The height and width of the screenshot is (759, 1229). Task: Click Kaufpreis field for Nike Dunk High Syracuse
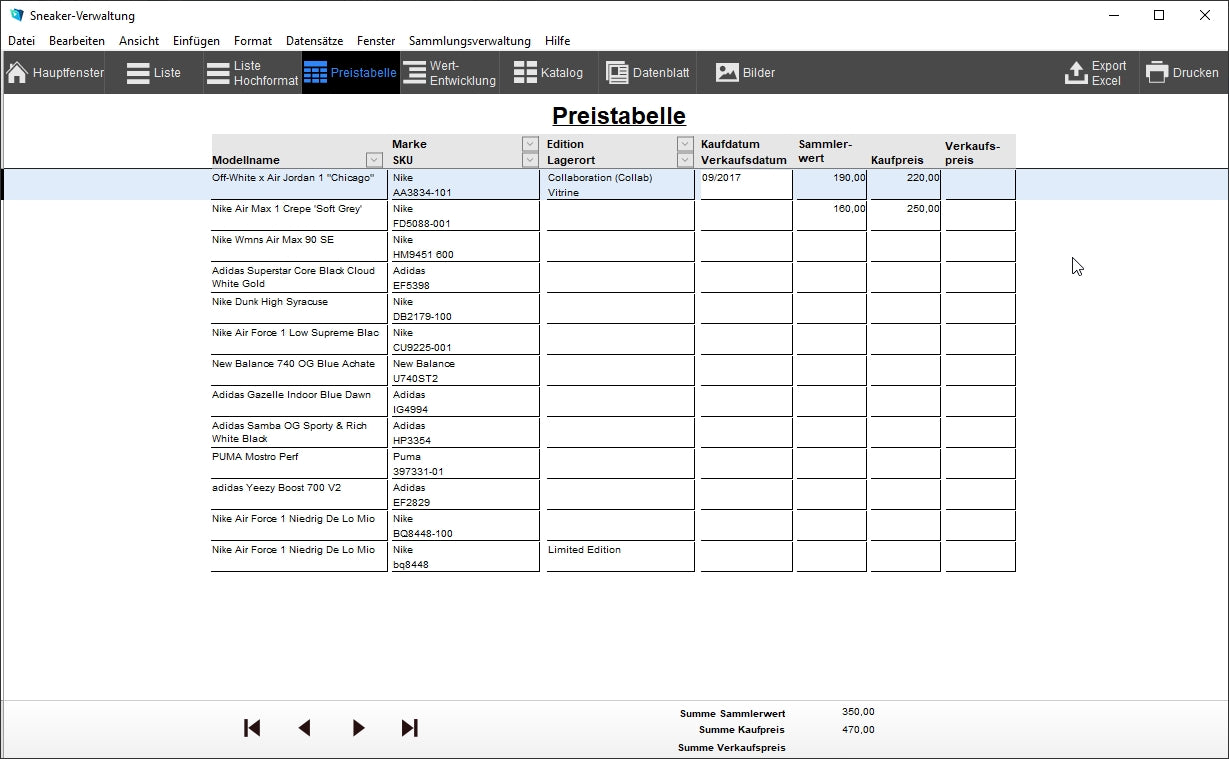[x=905, y=308]
